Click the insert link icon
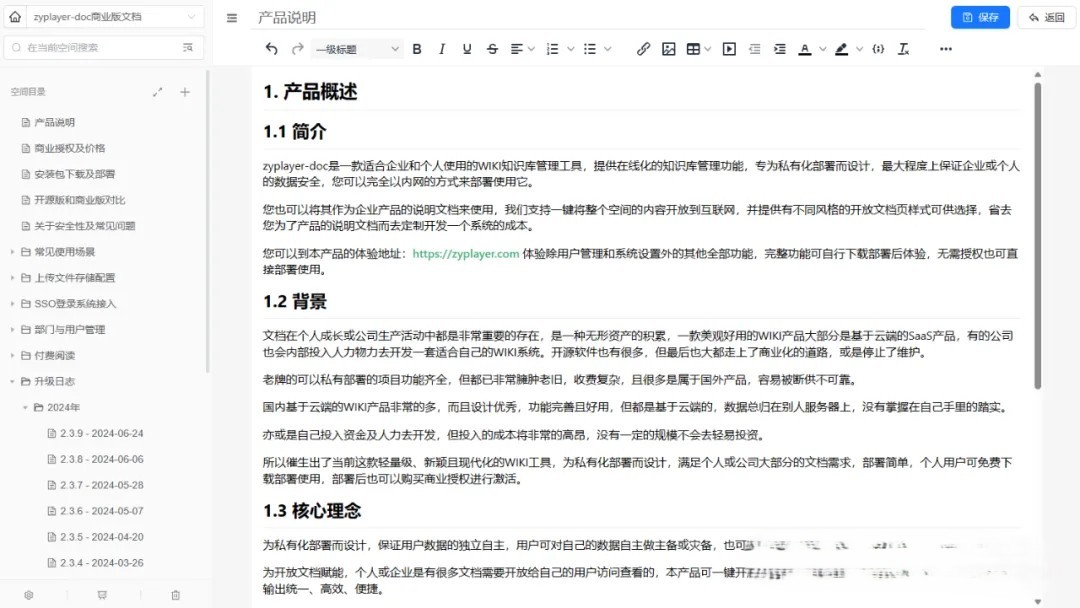 click(x=643, y=49)
